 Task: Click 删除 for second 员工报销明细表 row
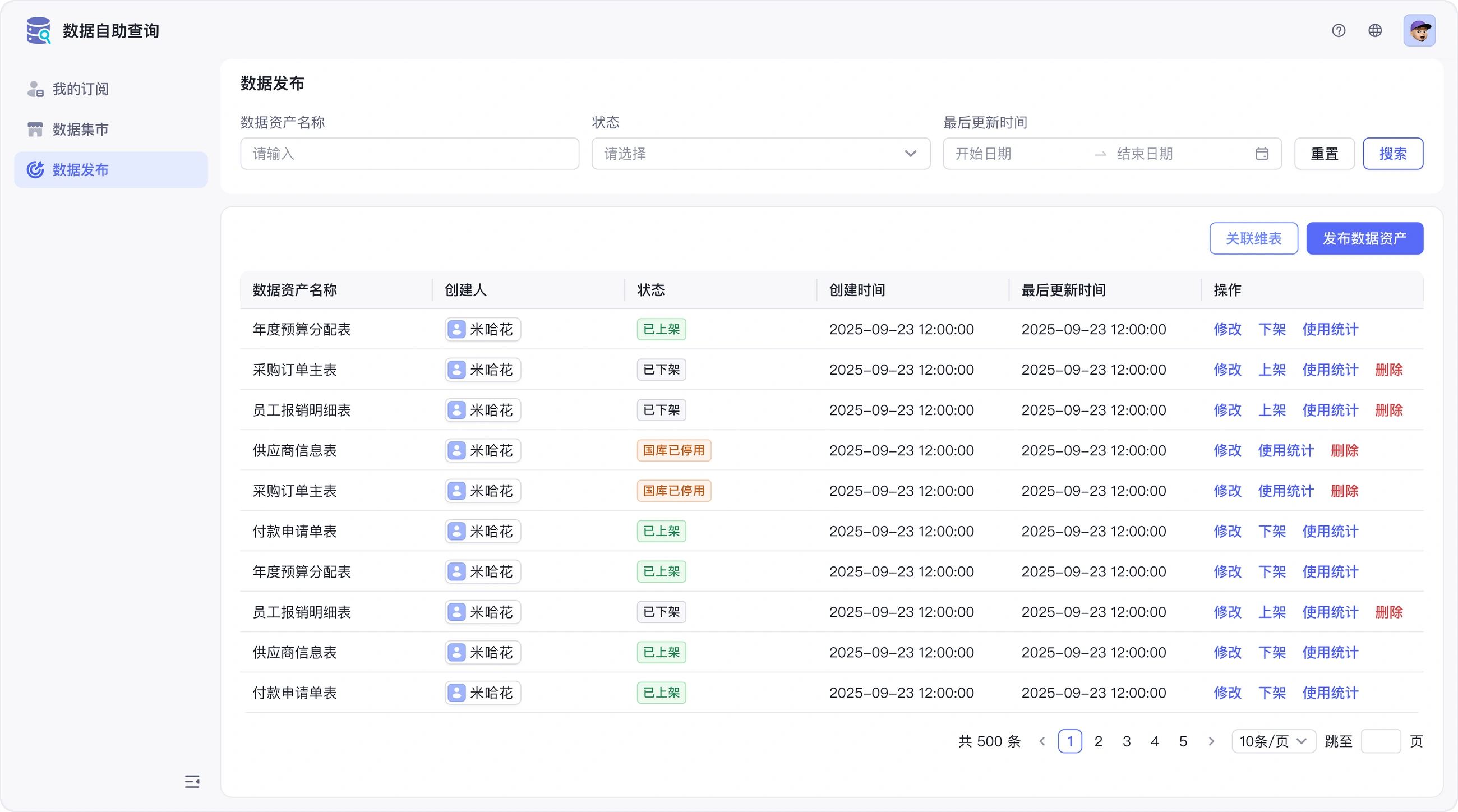(x=1389, y=612)
